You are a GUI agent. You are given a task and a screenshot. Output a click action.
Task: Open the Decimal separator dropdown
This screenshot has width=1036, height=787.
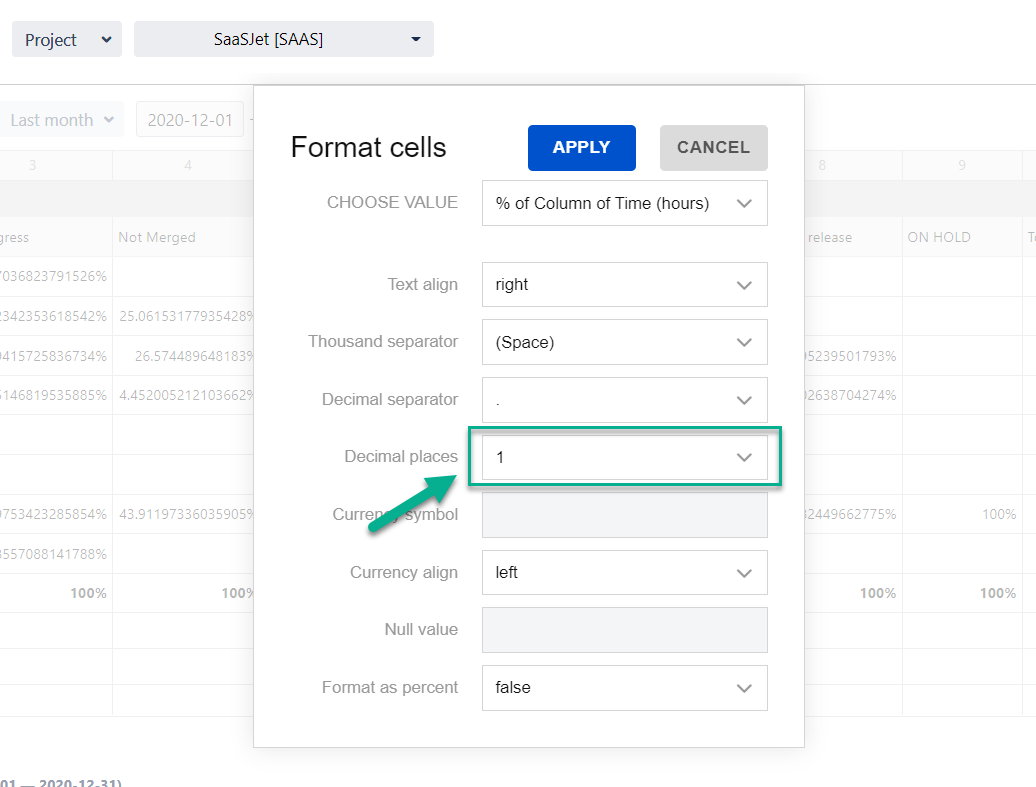pyautogui.click(x=624, y=400)
